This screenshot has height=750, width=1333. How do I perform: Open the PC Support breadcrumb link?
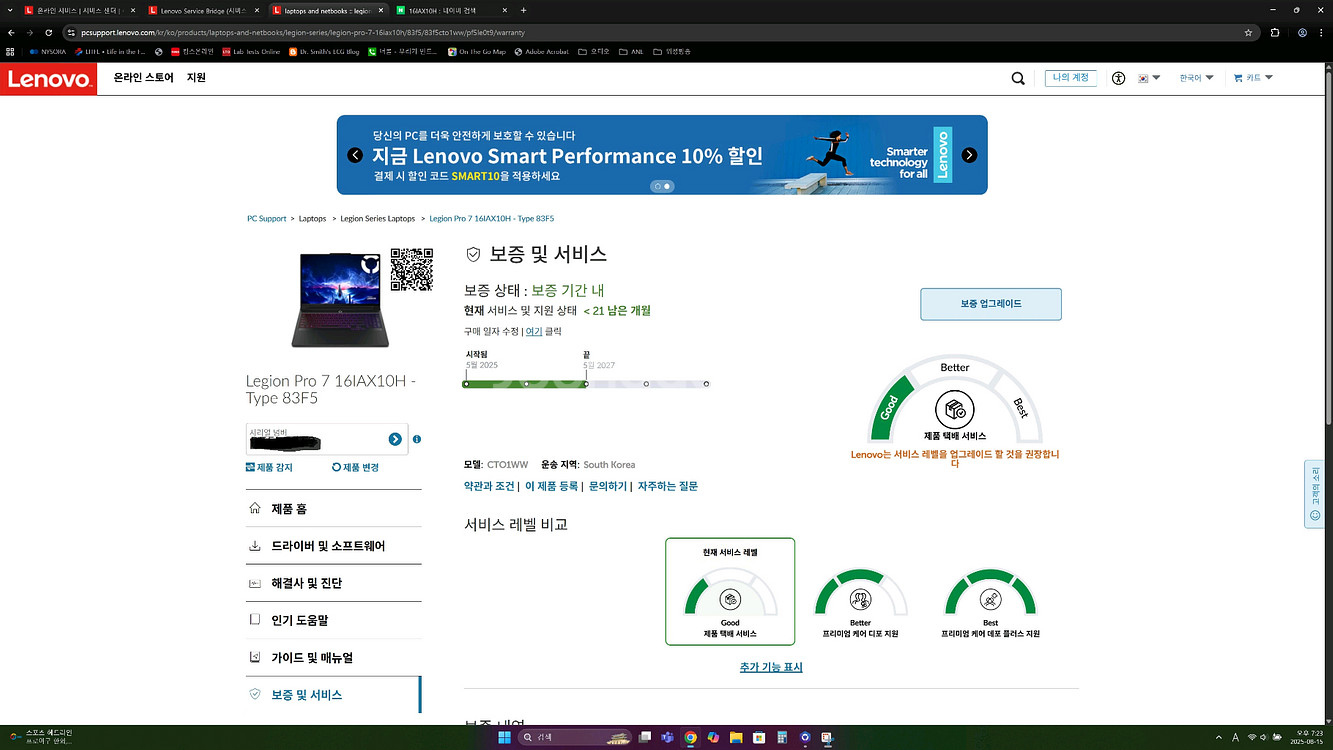tap(267, 218)
